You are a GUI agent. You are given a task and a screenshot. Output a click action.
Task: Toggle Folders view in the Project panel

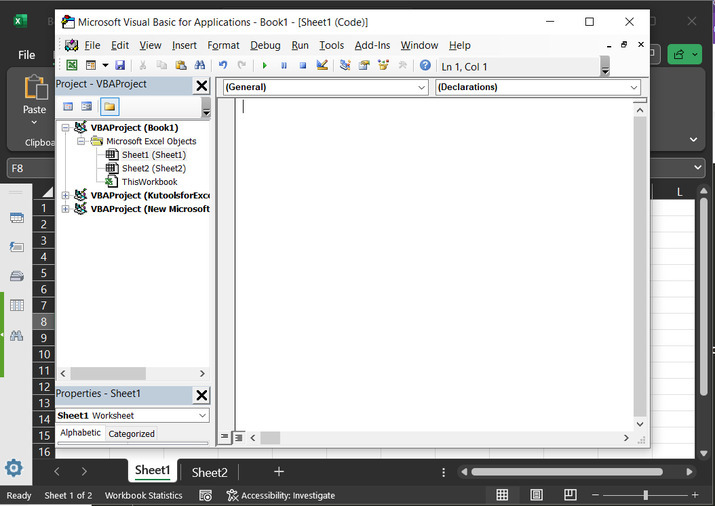point(109,106)
